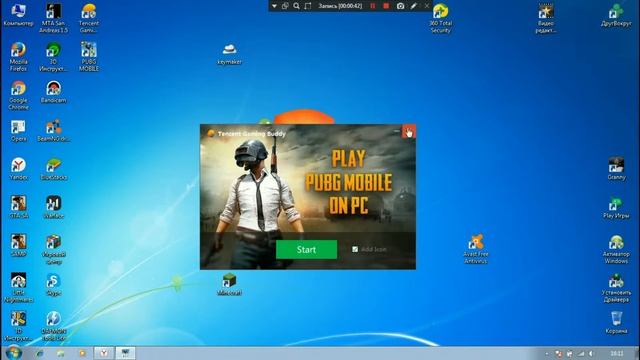This screenshot has width=640, height=360.
Task: Close the recording toolbar with X
Action: pos(427,6)
